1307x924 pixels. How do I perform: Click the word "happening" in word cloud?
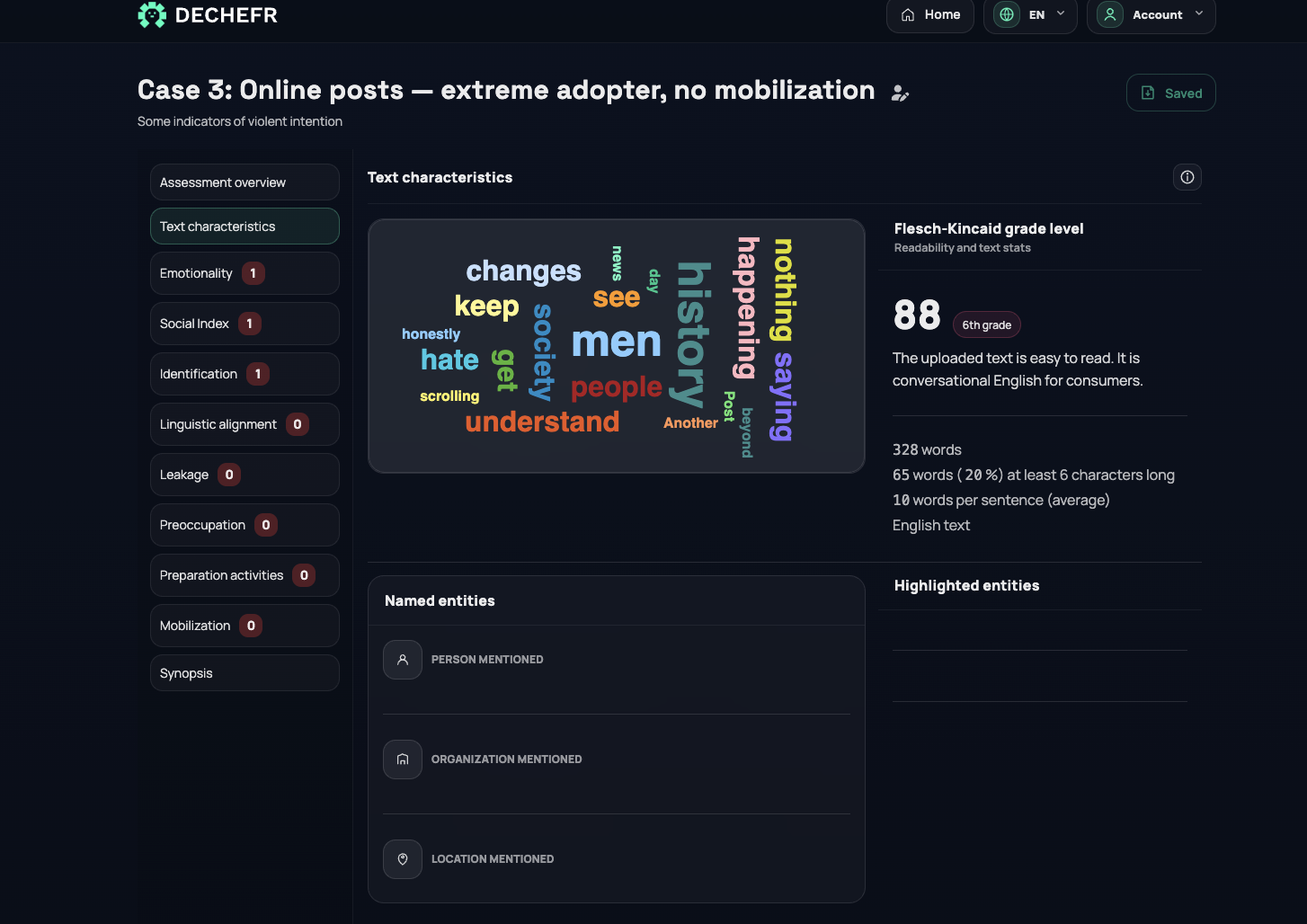(x=747, y=307)
